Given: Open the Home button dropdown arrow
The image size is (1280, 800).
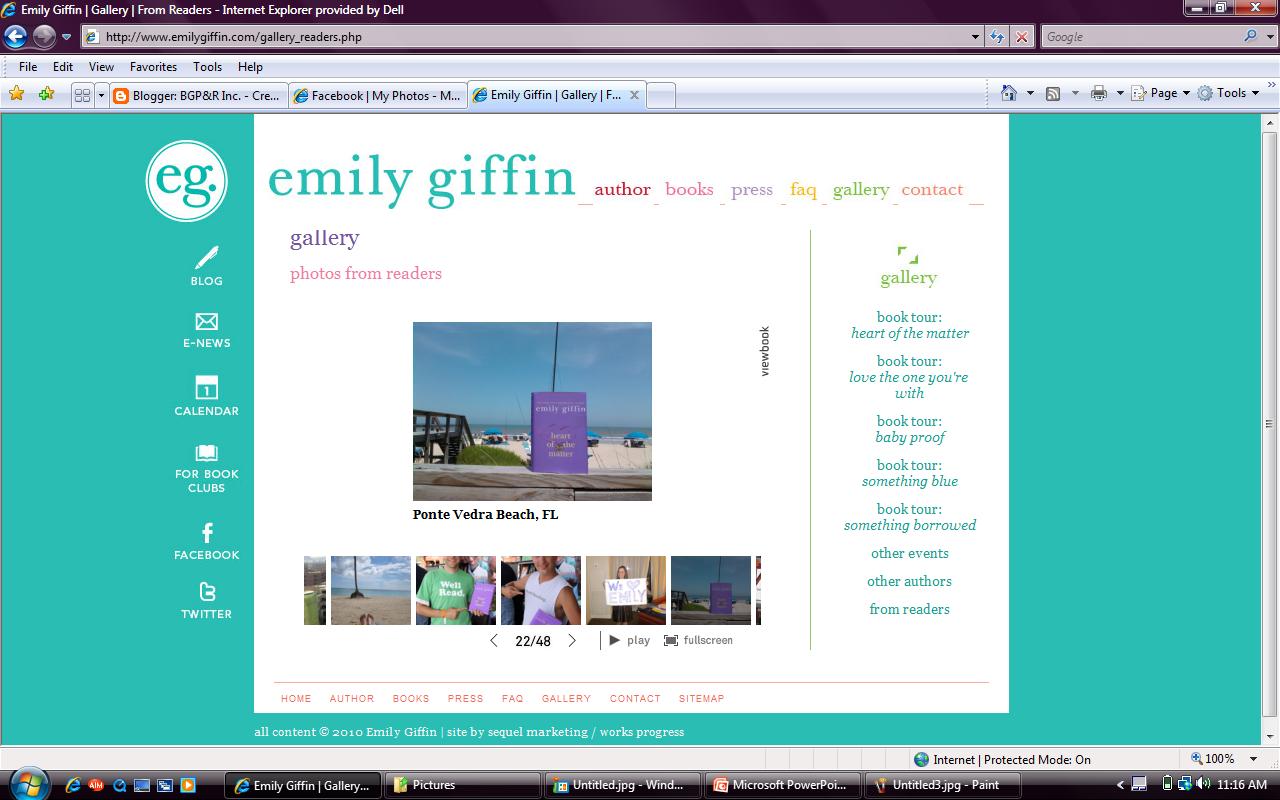Looking at the screenshot, I should coord(1030,93).
